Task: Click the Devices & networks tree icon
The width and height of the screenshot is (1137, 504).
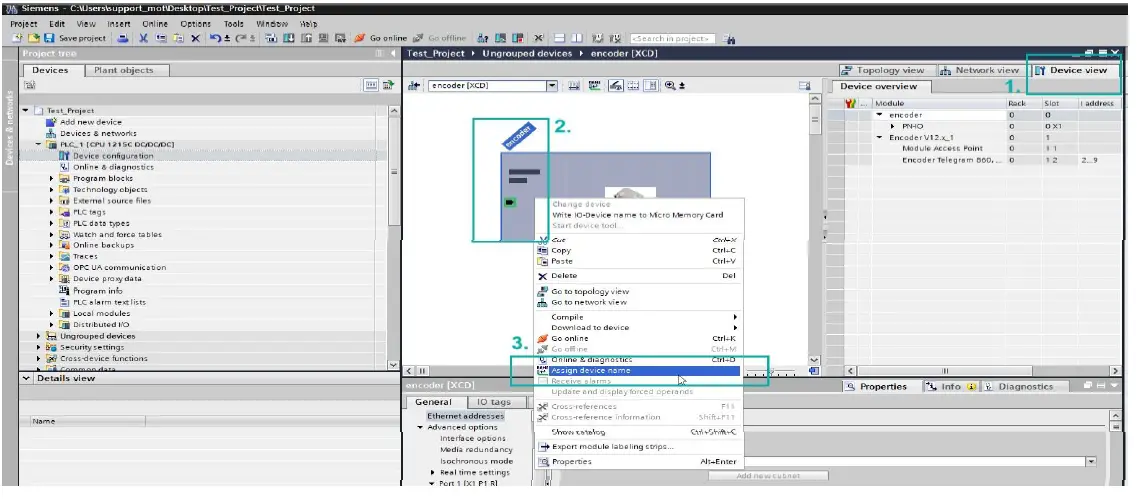Action: tap(51, 133)
